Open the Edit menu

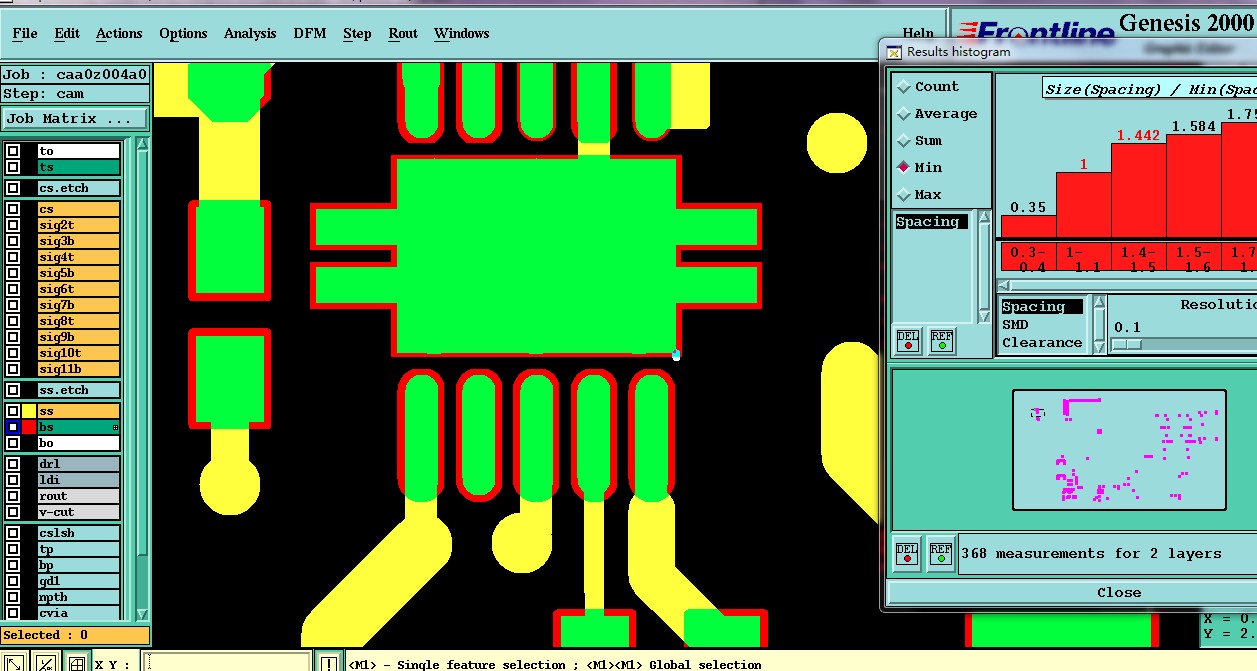click(67, 33)
